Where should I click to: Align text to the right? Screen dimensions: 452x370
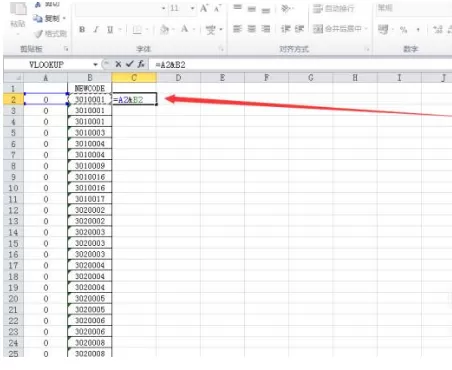(x=266, y=29)
